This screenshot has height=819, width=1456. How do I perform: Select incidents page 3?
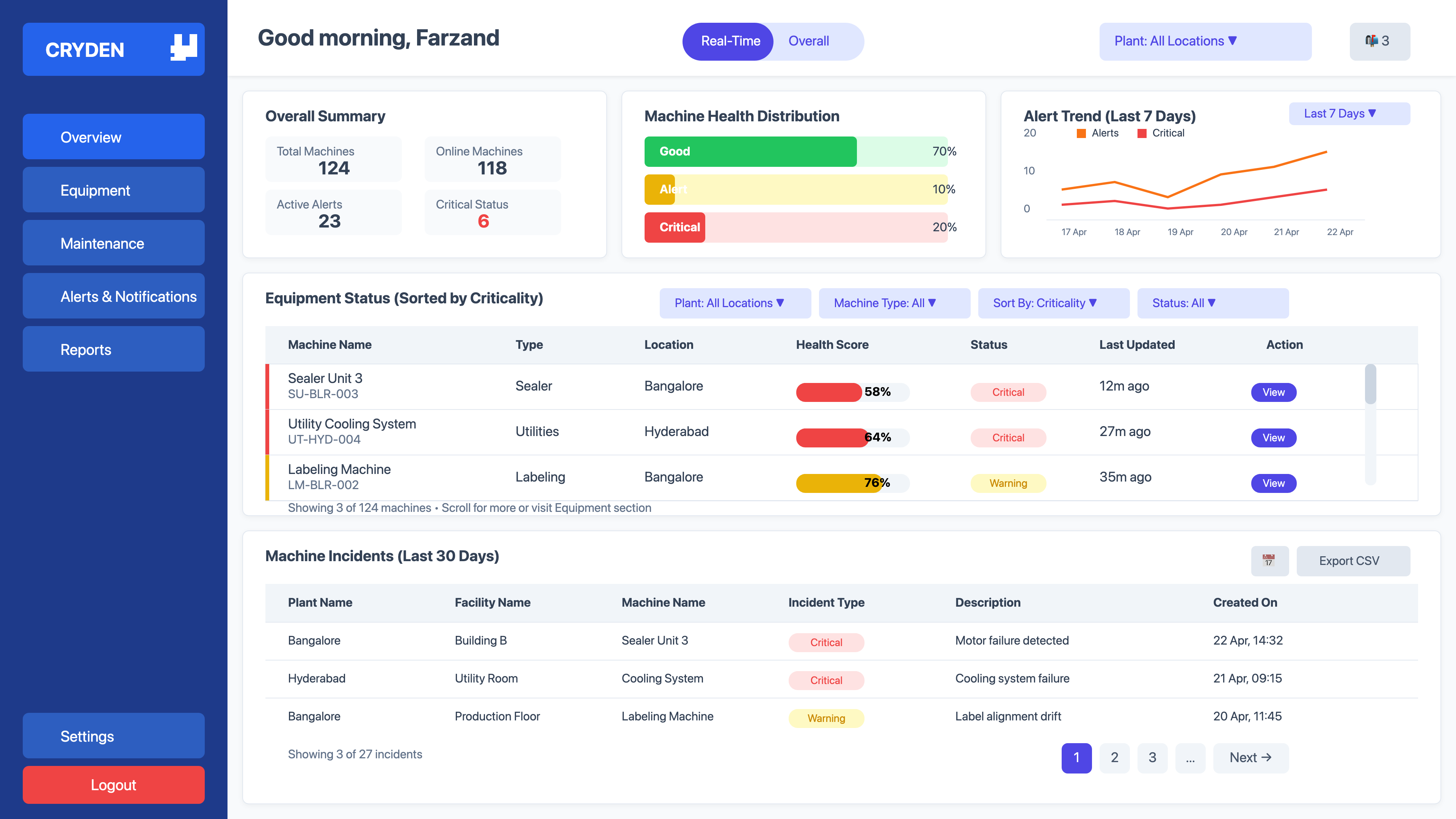coord(1153,758)
